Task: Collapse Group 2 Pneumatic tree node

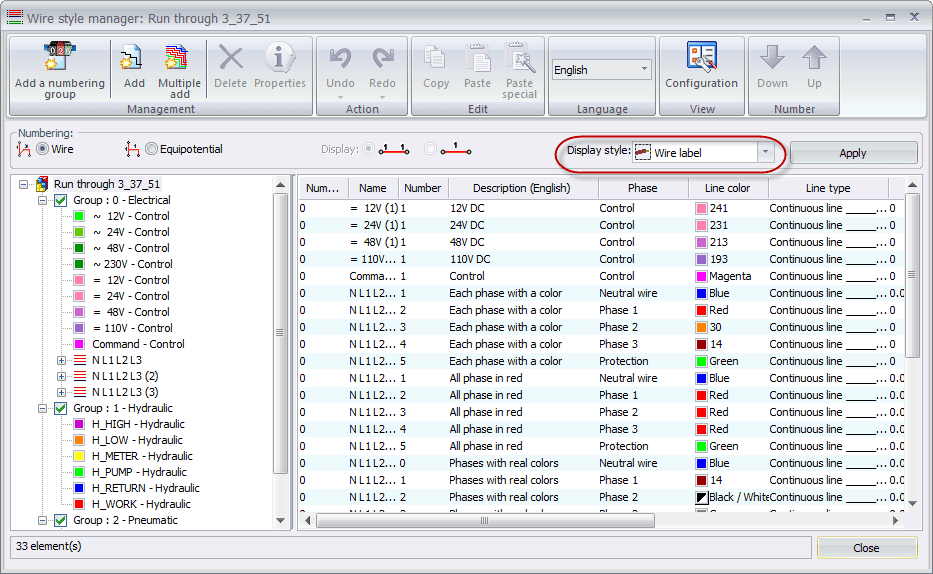Action: pyautogui.click(x=42, y=520)
